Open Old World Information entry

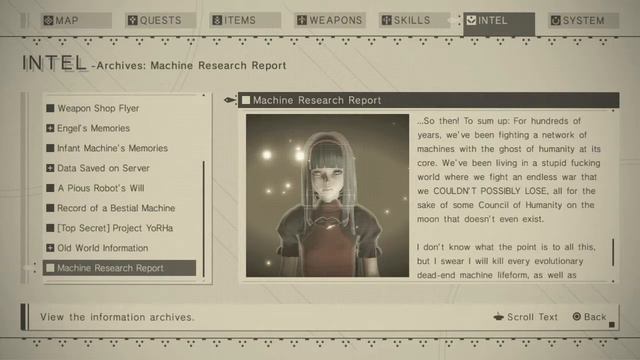click(119, 248)
